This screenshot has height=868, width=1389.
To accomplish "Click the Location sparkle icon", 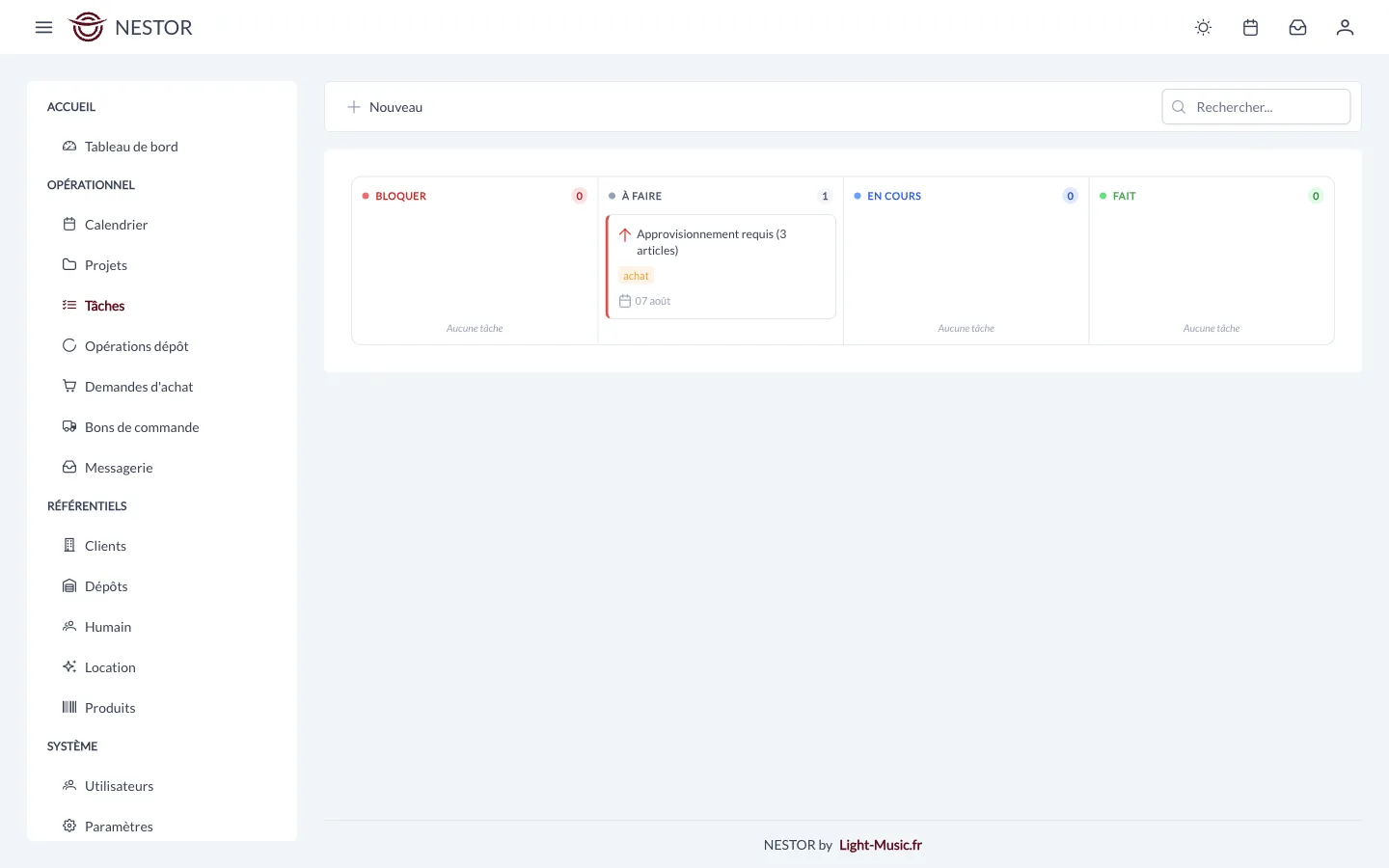I will click(x=69, y=667).
